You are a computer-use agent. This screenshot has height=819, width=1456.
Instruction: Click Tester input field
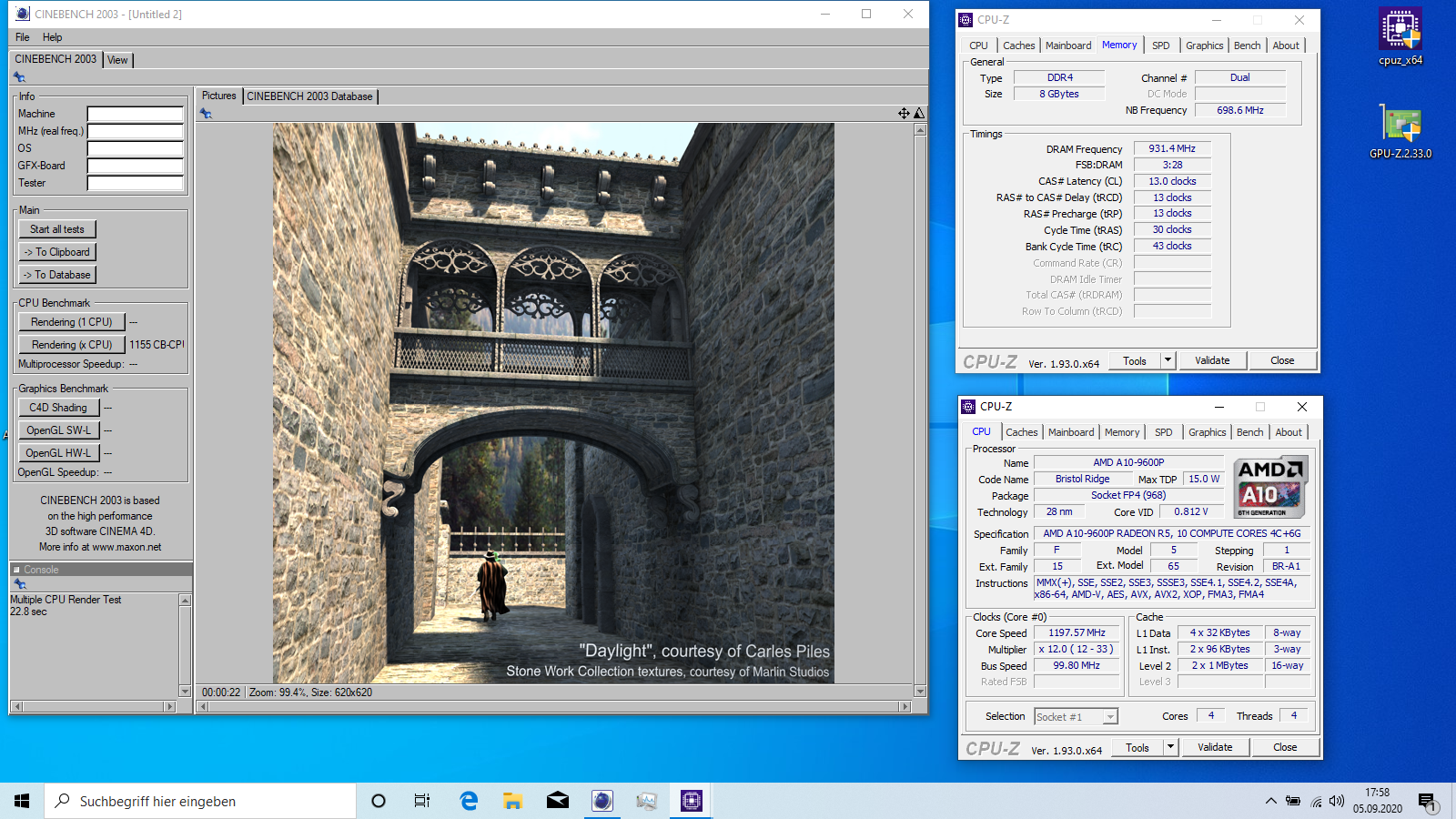[x=136, y=183]
